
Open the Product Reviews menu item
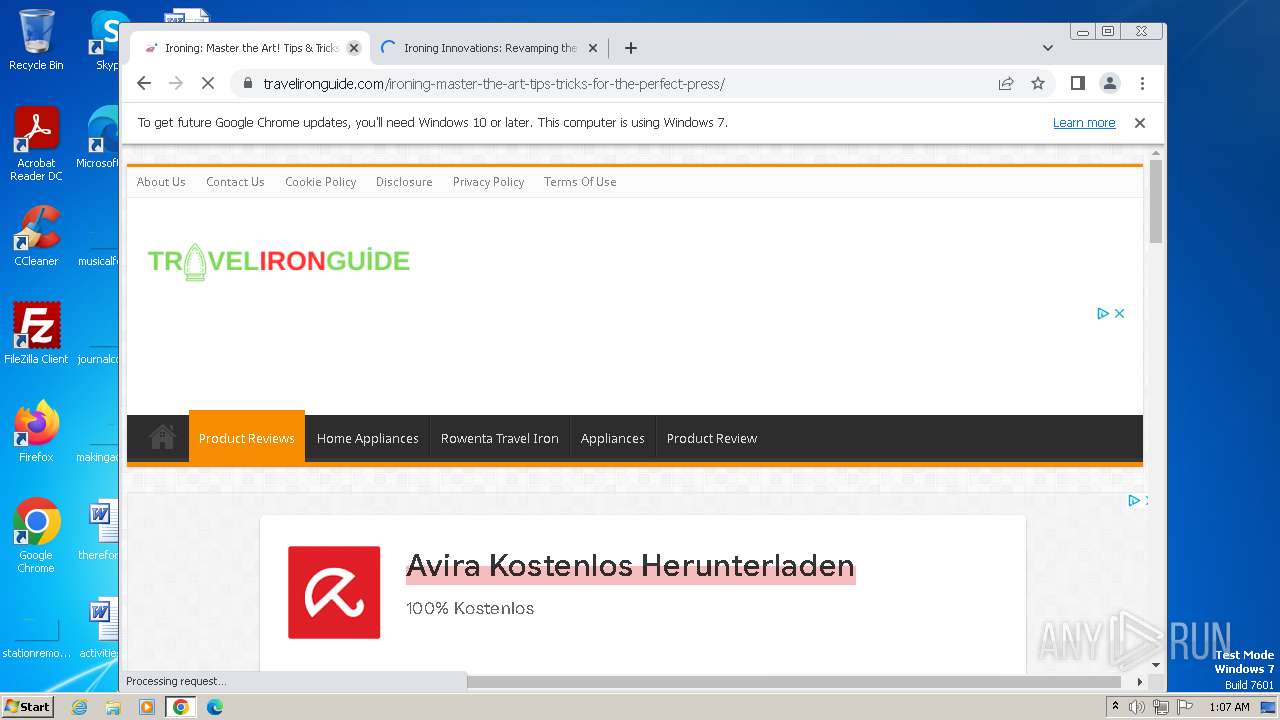(247, 438)
